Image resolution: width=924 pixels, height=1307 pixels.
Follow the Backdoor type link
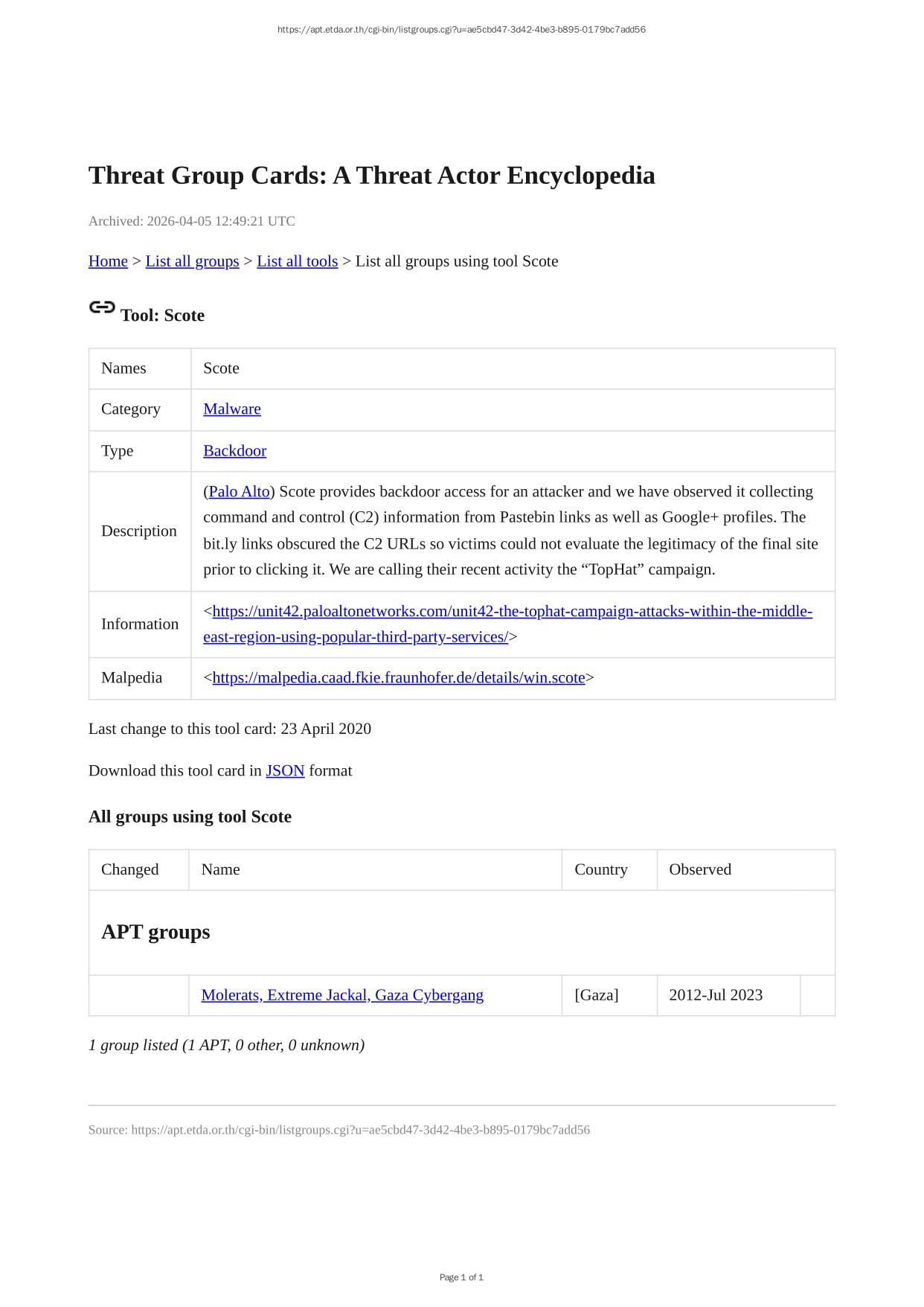click(234, 451)
